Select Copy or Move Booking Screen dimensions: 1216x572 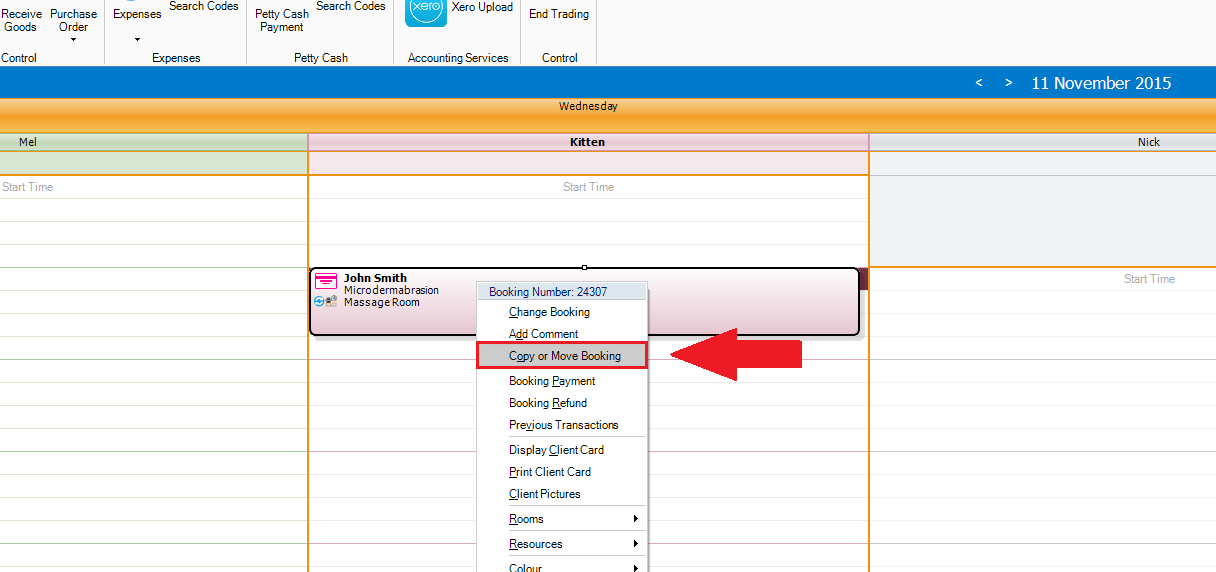[564, 356]
